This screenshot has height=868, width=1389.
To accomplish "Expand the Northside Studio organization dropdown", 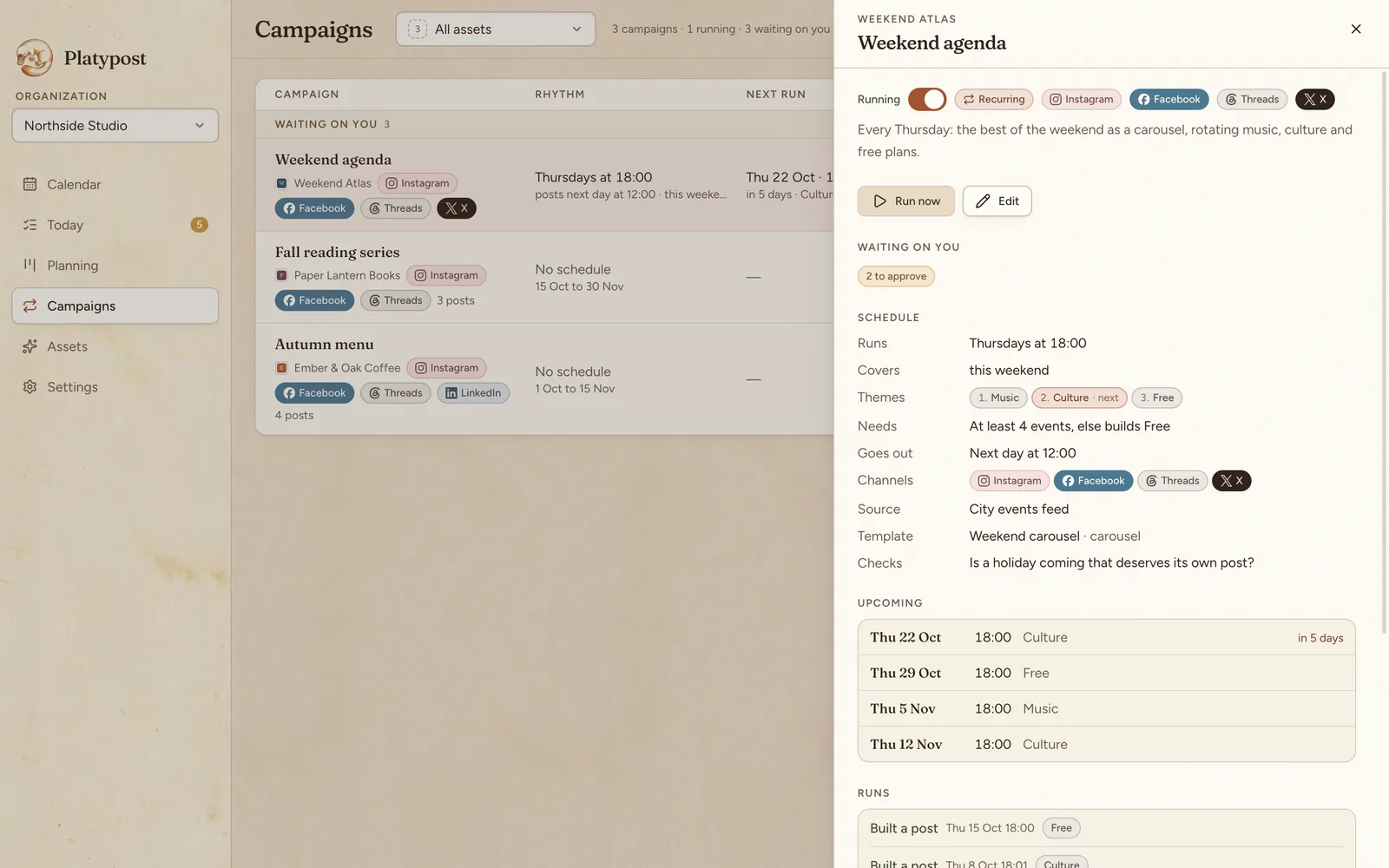I will 115,125.
